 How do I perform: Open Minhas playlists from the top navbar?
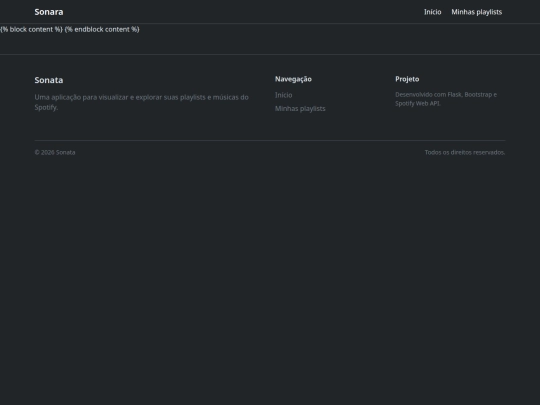coord(477,12)
